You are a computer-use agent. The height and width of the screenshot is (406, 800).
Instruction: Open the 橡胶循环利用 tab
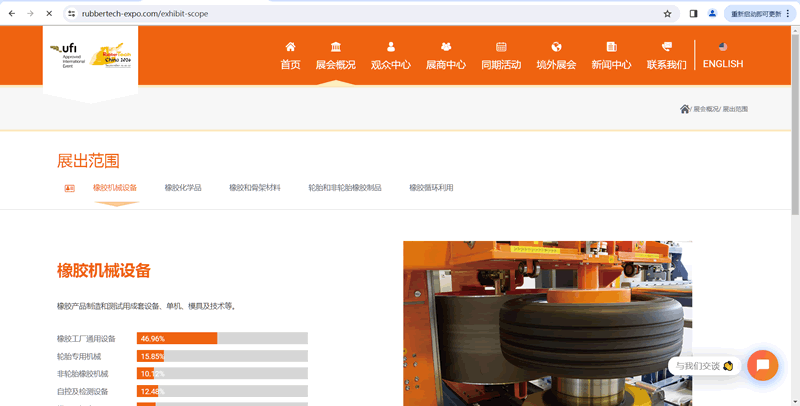[x=431, y=188]
